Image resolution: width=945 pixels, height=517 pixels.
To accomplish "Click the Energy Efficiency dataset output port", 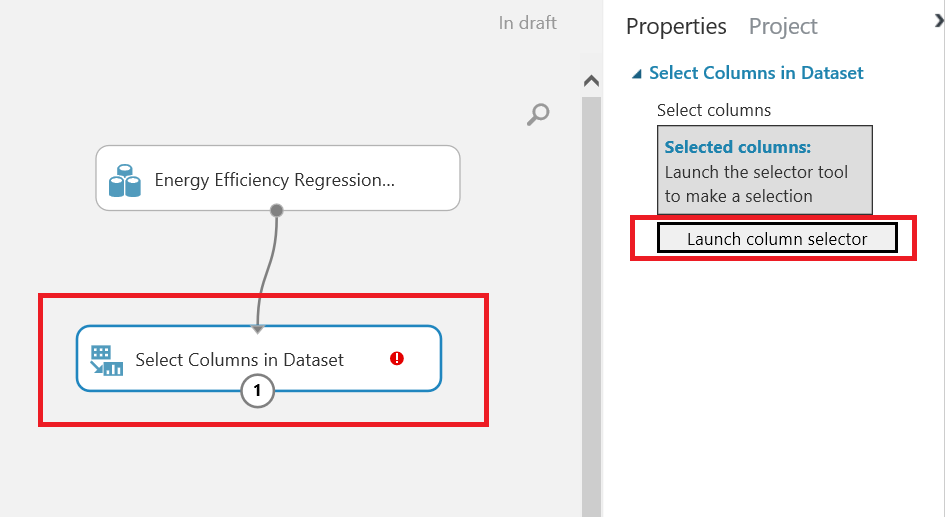I will (277, 210).
